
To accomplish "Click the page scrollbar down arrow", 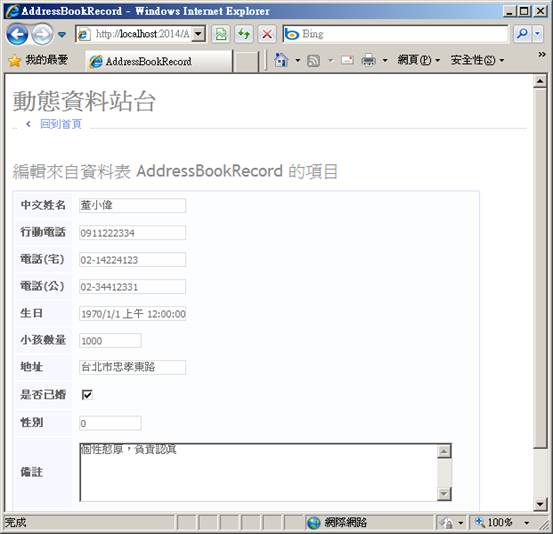I will (x=540, y=504).
